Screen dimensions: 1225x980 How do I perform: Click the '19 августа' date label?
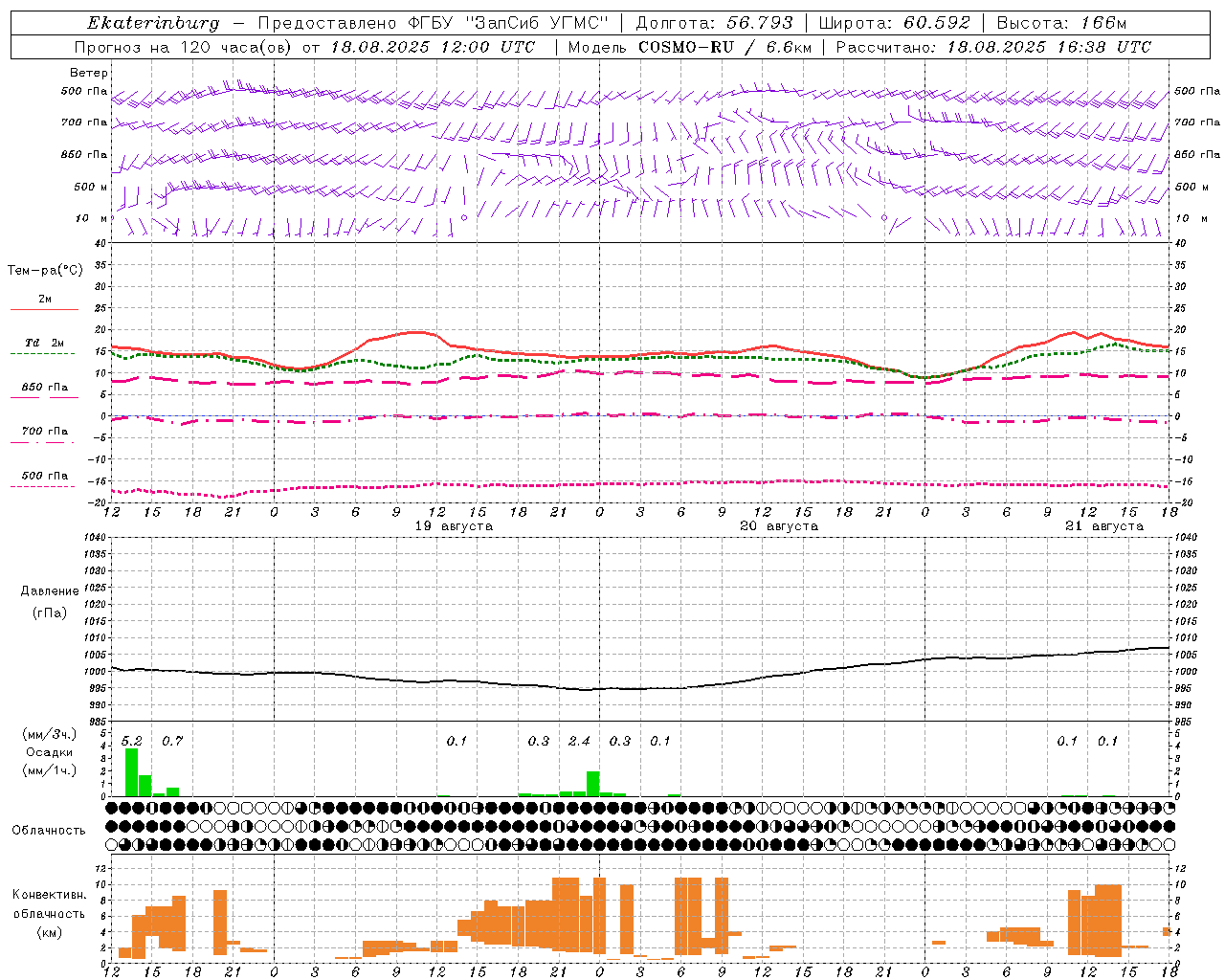(454, 526)
